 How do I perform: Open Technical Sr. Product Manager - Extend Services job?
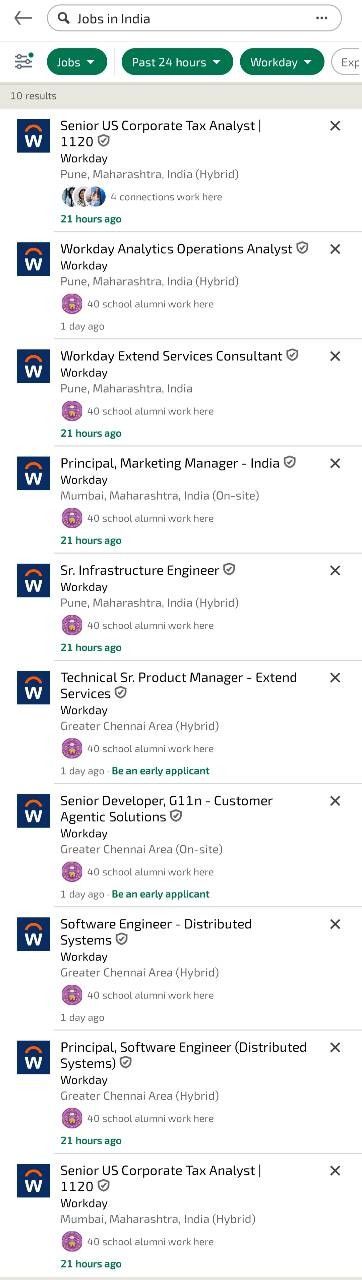pos(178,685)
